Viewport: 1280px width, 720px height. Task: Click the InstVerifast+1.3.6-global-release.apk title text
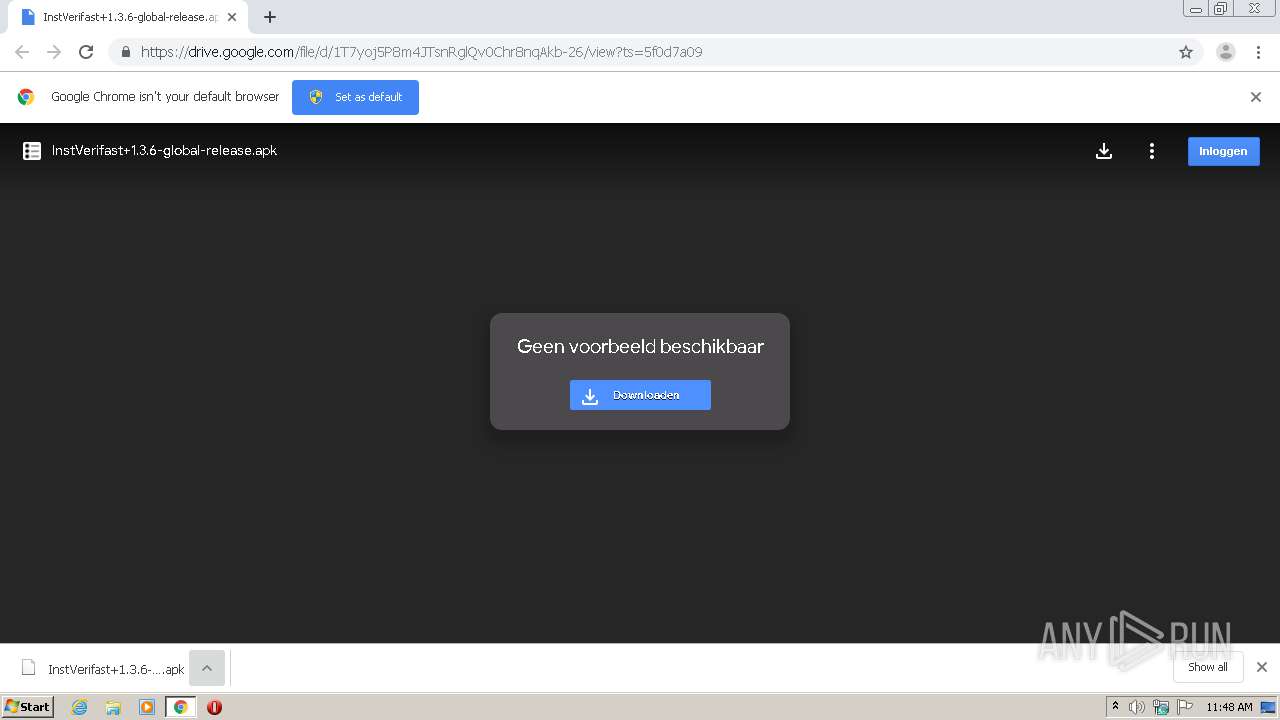click(164, 151)
